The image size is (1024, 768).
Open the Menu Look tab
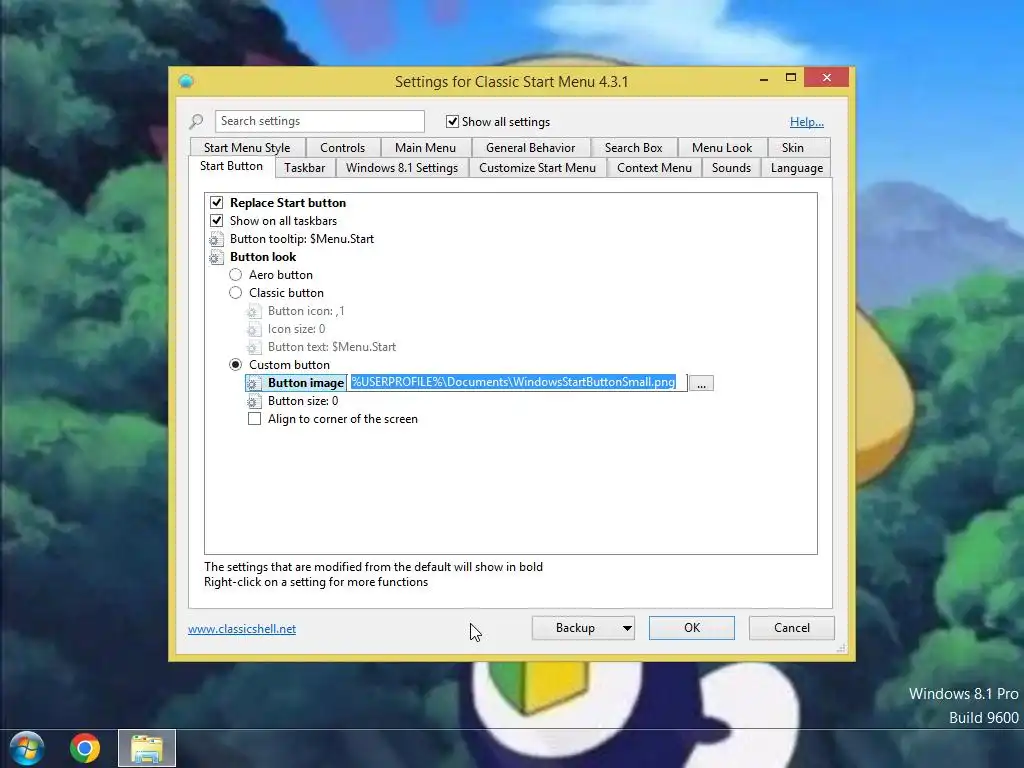[722, 148]
